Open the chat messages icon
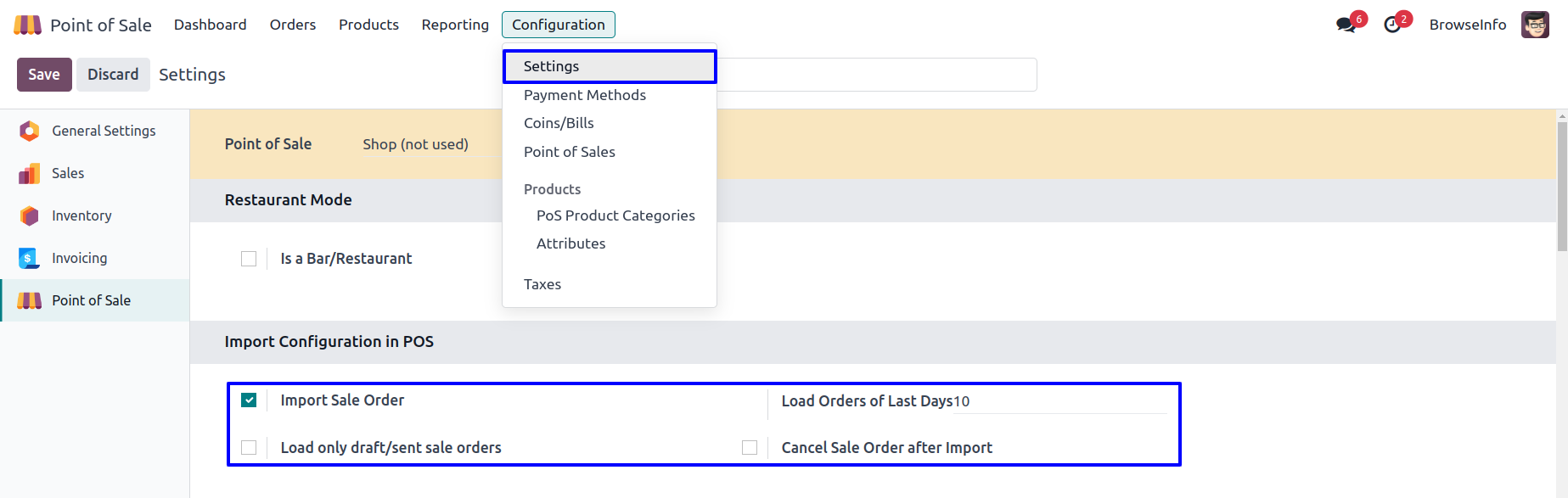 tap(1346, 25)
